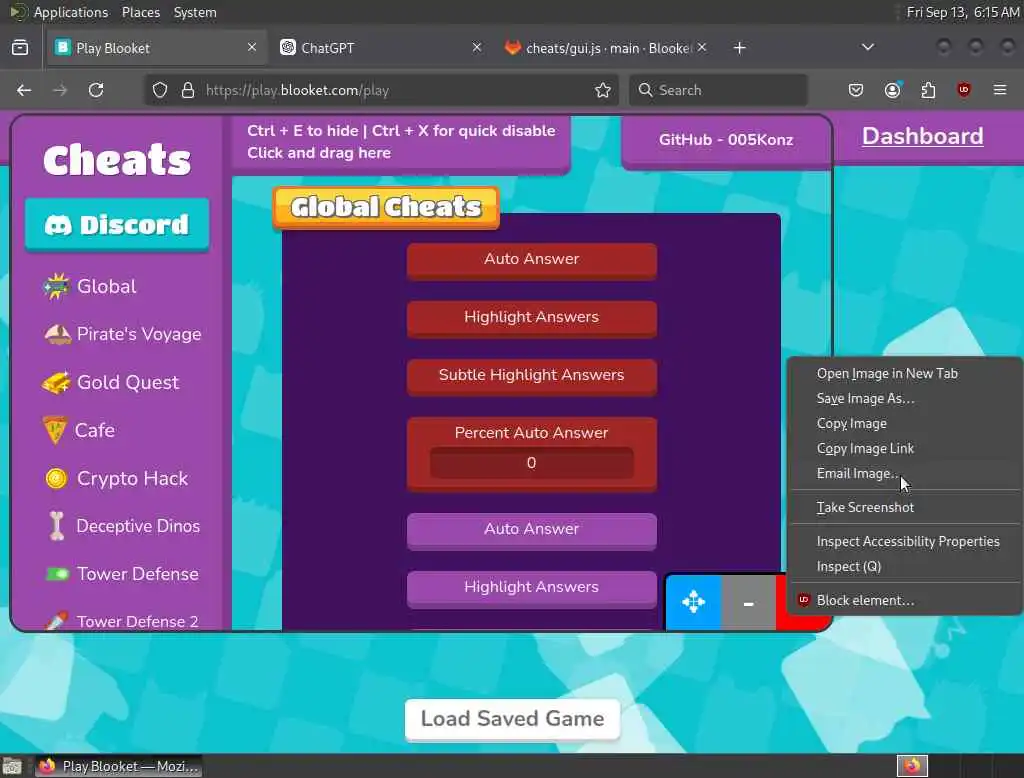Minimize the cheats GUI with minus button

click(x=748, y=602)
